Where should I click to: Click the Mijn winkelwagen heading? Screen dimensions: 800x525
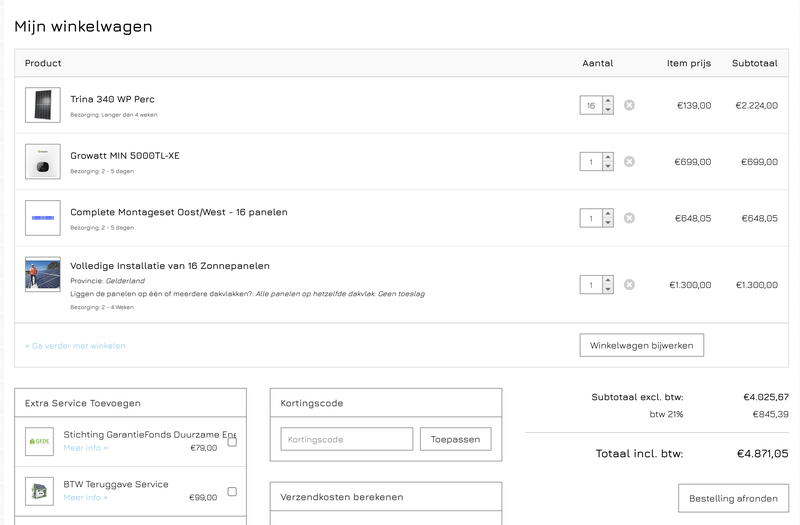83,27
